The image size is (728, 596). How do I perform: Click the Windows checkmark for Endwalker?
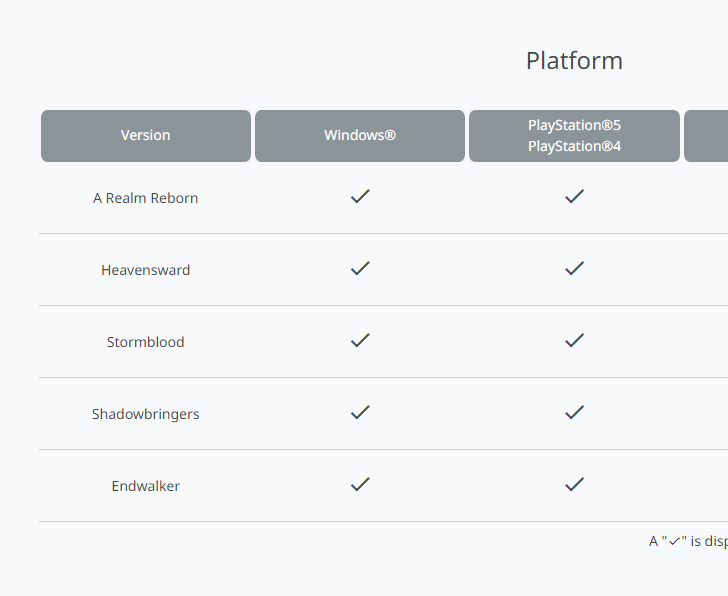tap(360, 484)
